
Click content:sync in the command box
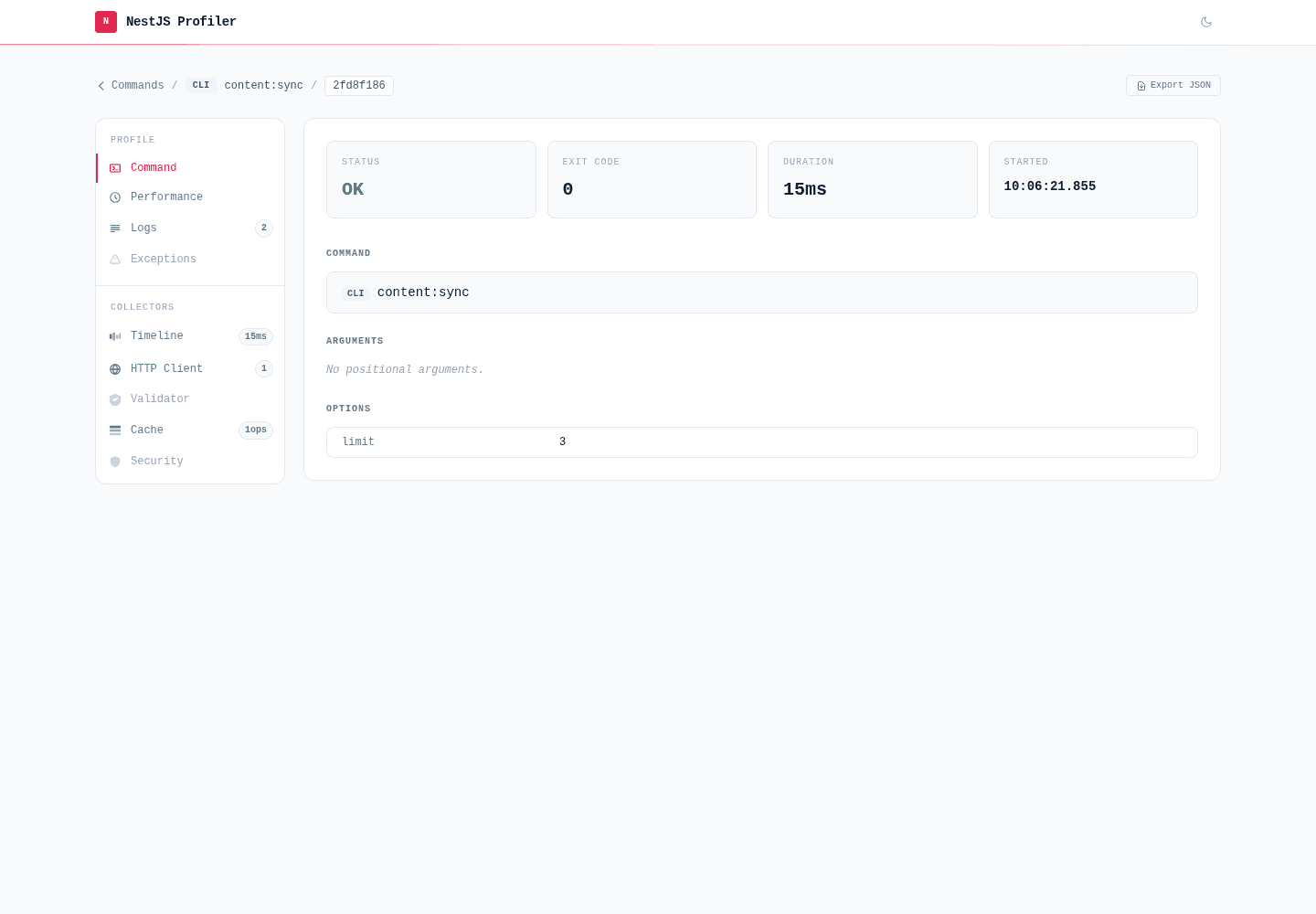pos(423,292)
